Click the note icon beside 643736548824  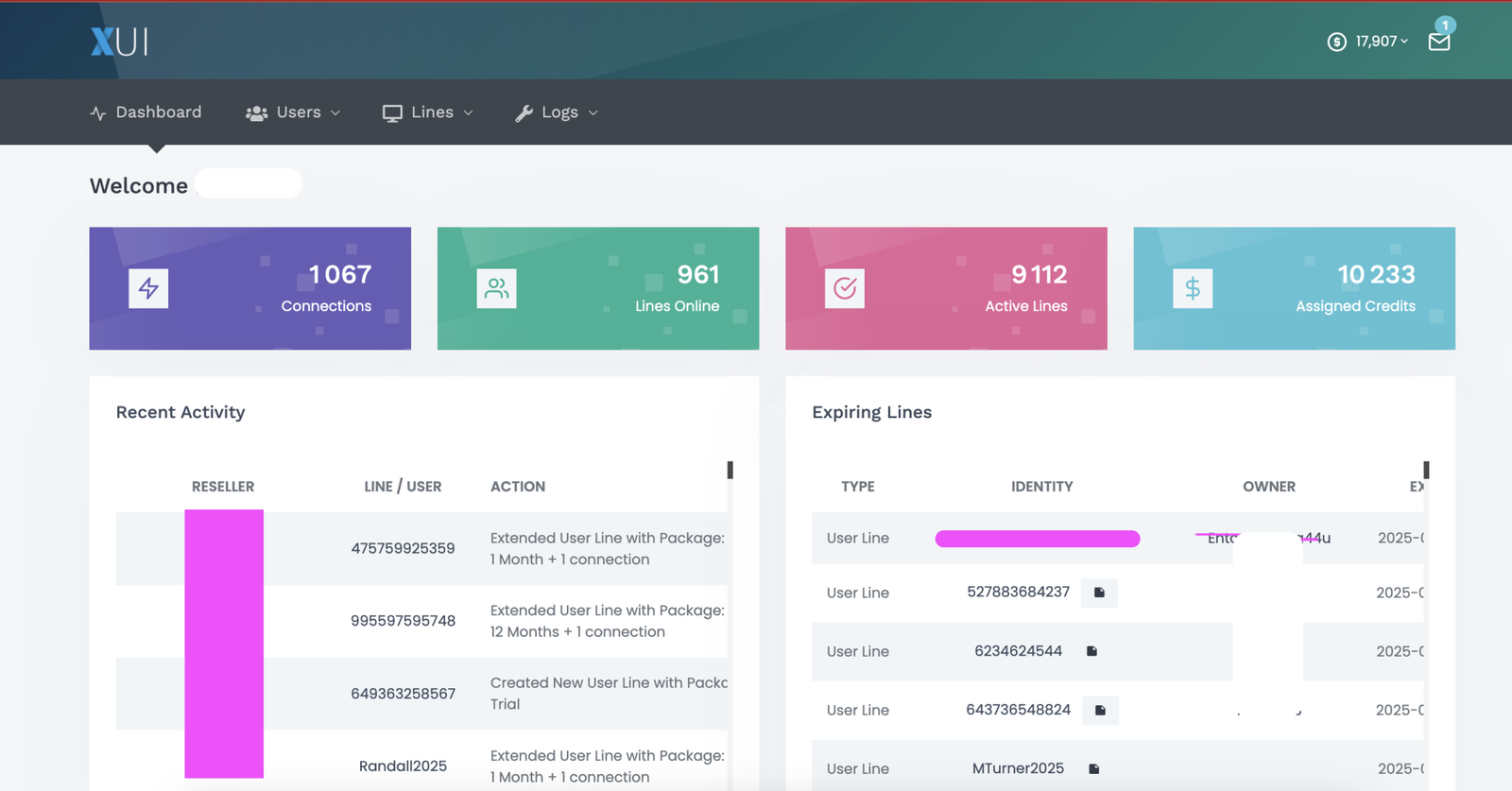1100,710
